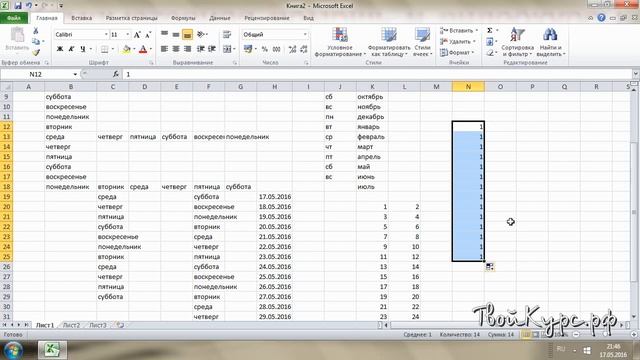Click the Fill down icon
The image size is (640, 360).
coord(490,42)
